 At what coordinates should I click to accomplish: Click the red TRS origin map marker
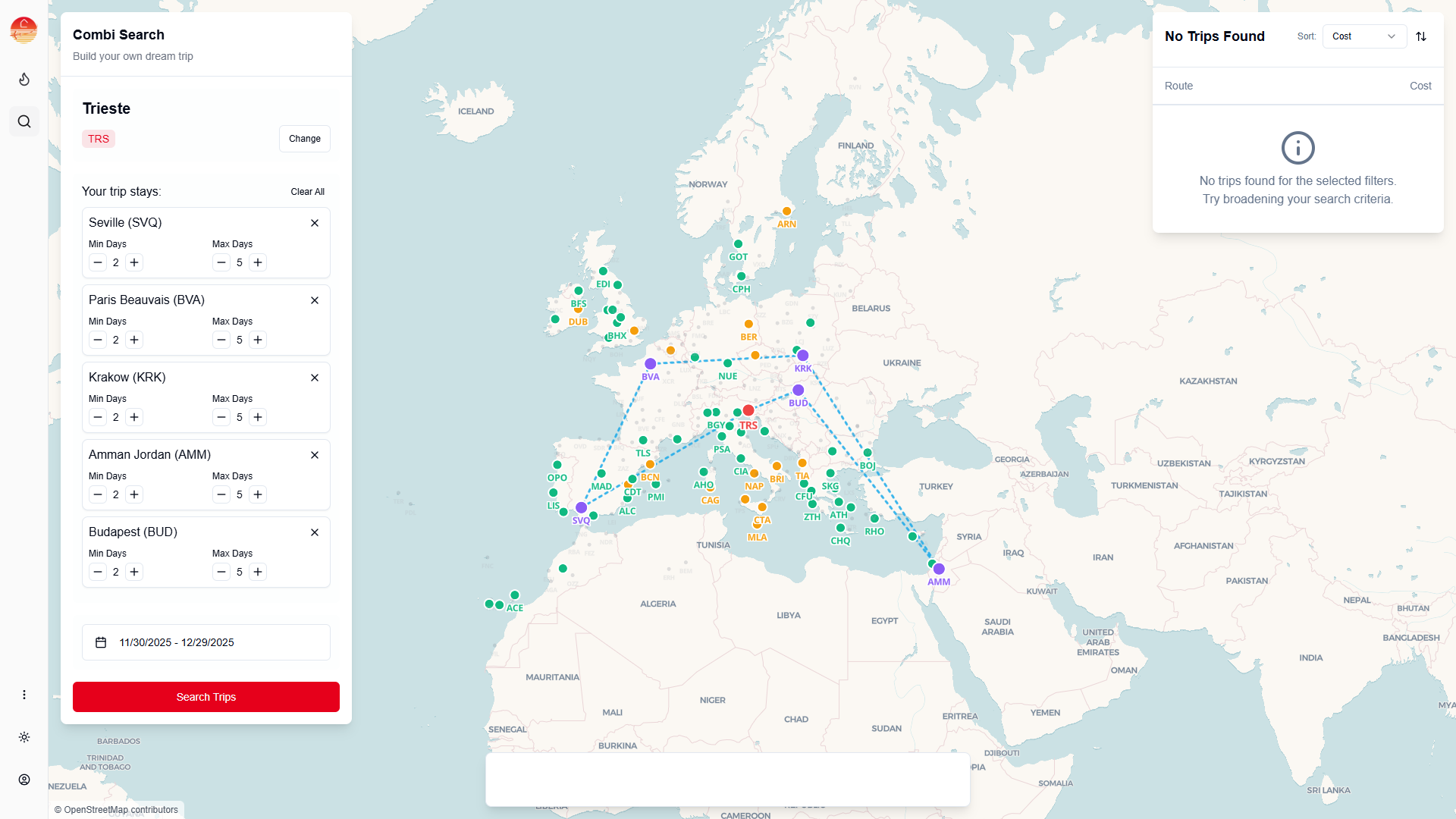click(748, 410)
